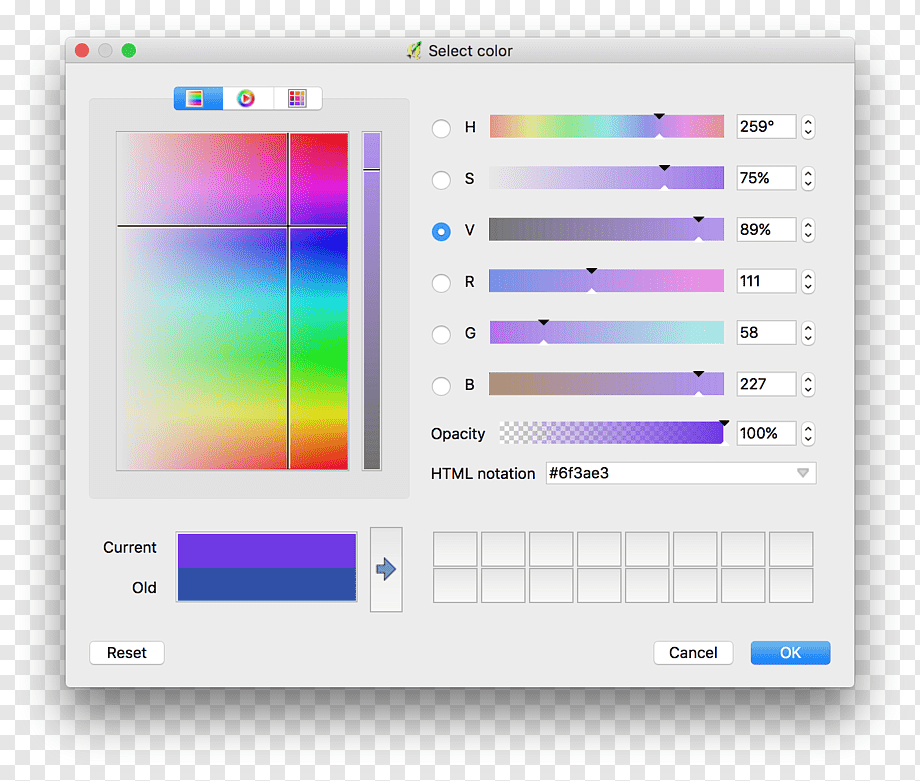Click the Cancel button
Screen dimensions: 920x781
pyautogui.click(x=693, y=652)
